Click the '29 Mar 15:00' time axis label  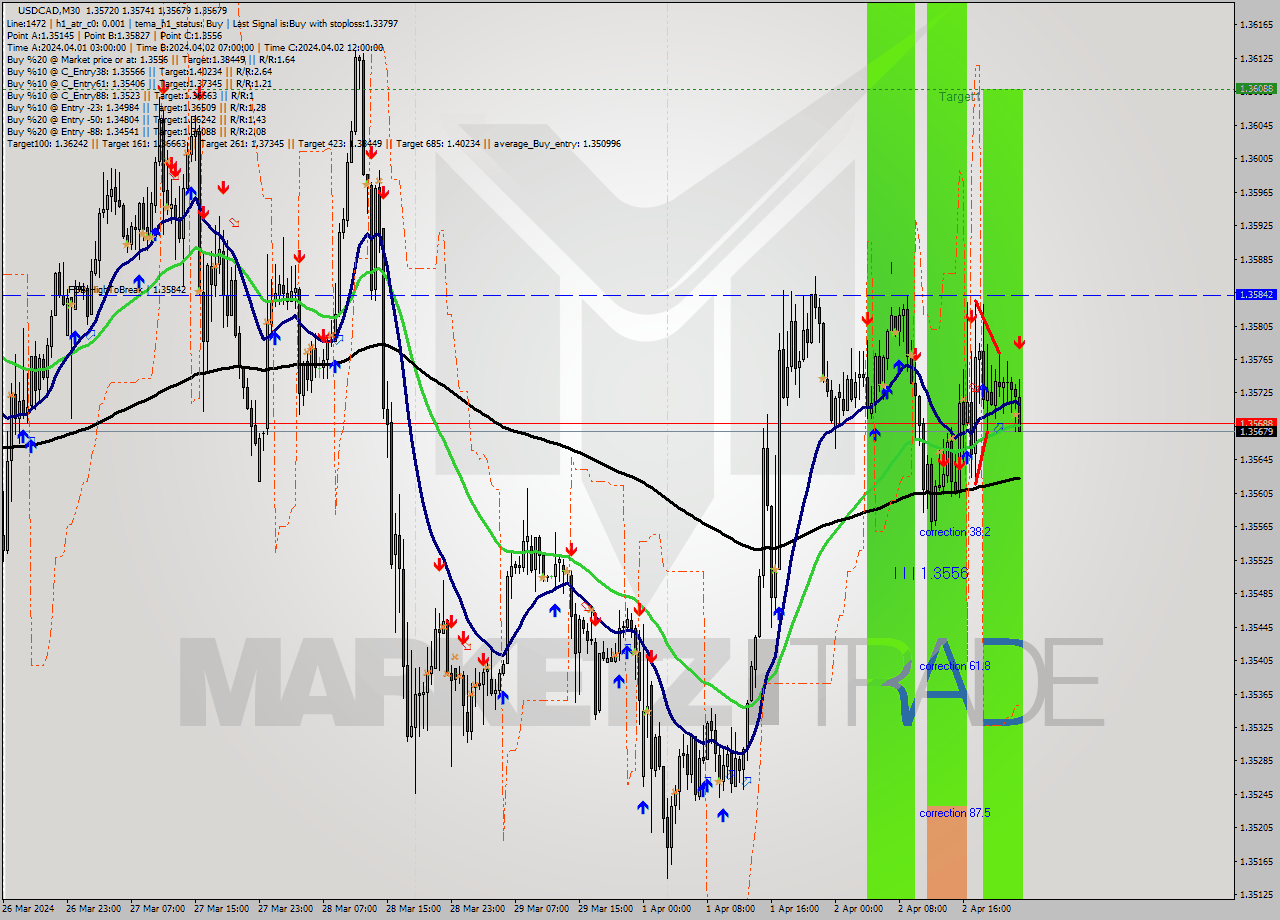click(x=606, y=909)
